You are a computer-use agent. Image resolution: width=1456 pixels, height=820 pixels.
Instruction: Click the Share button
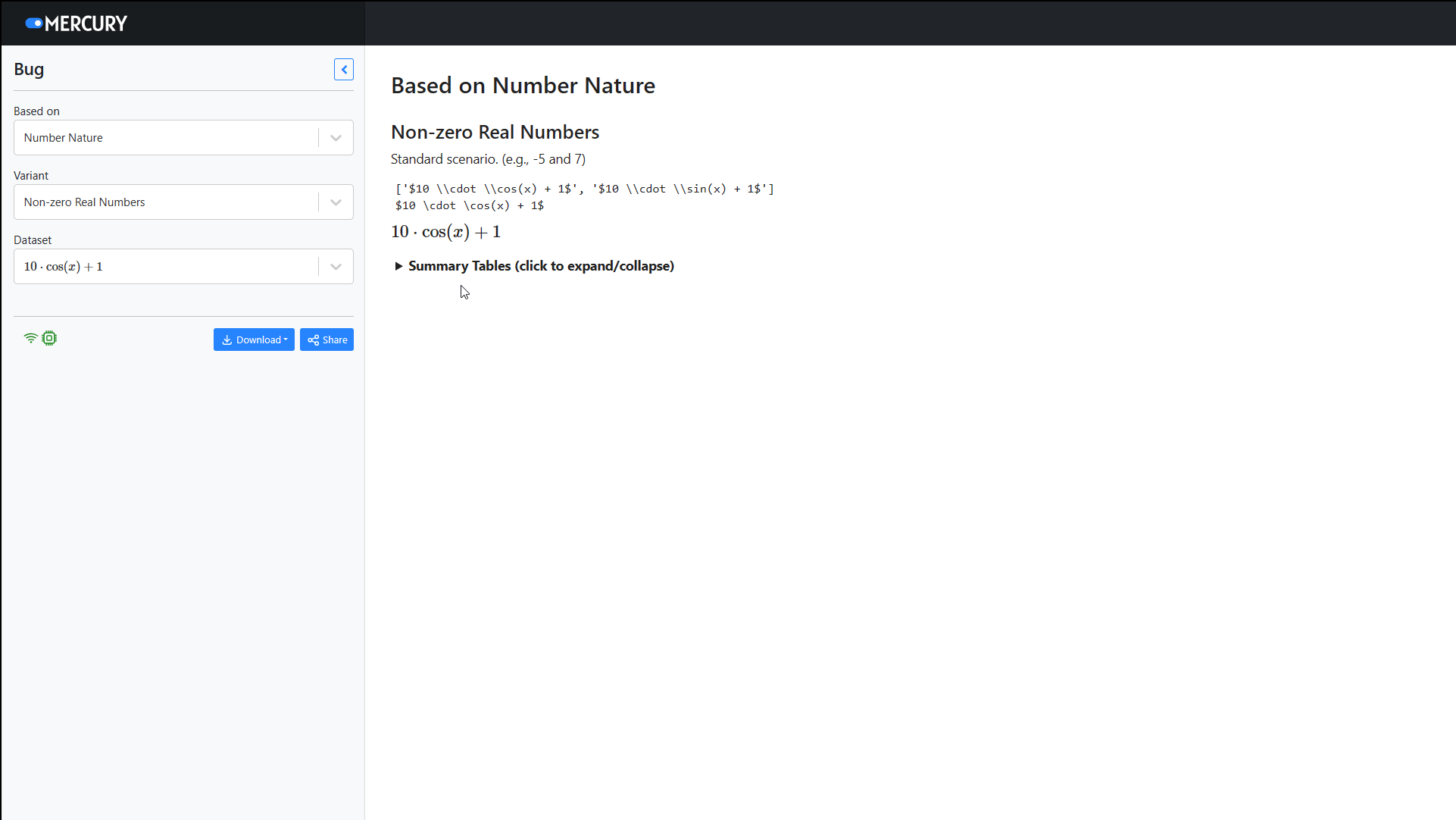327,340
